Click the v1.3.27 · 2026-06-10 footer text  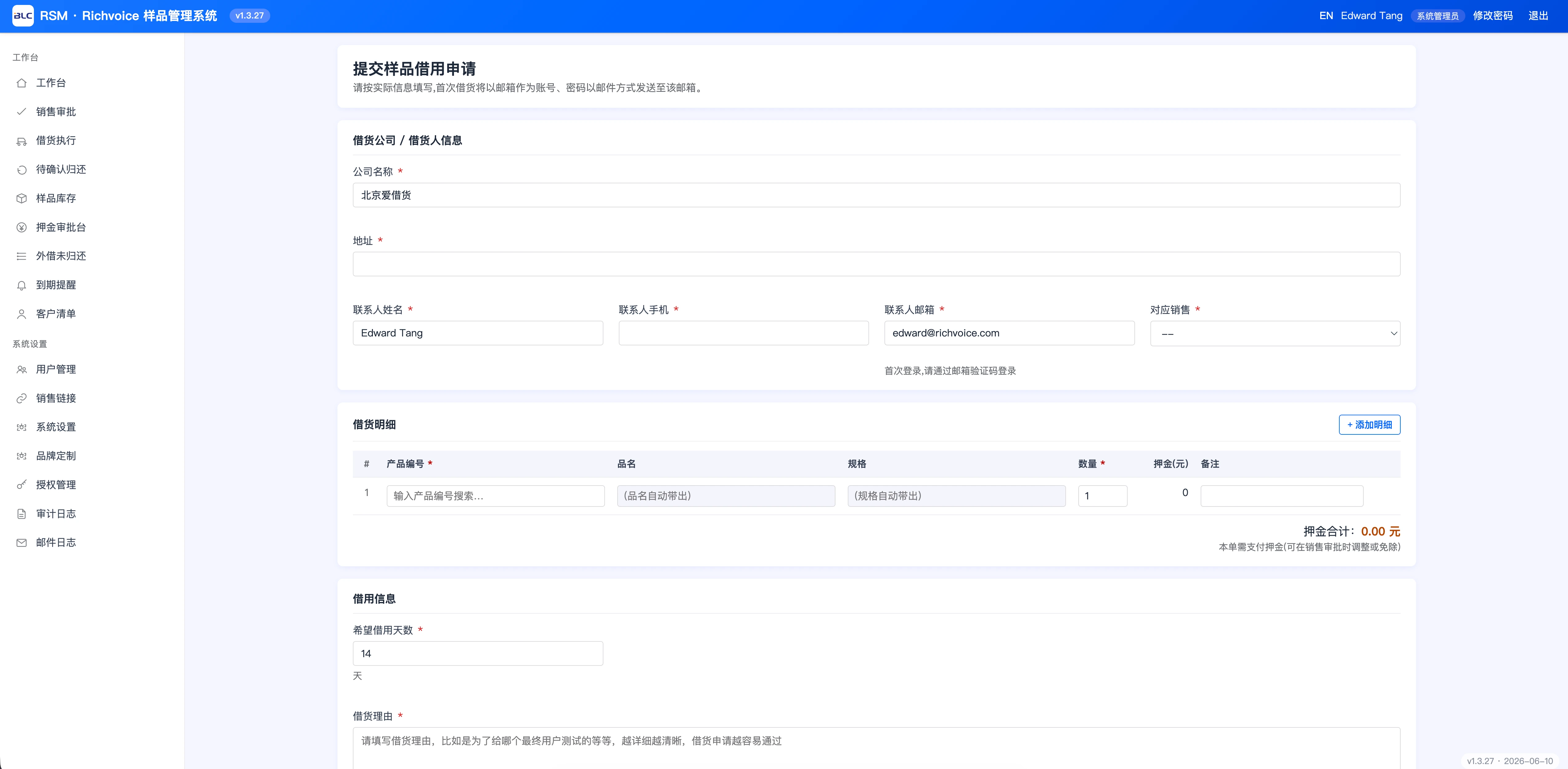pos(1509,761)
